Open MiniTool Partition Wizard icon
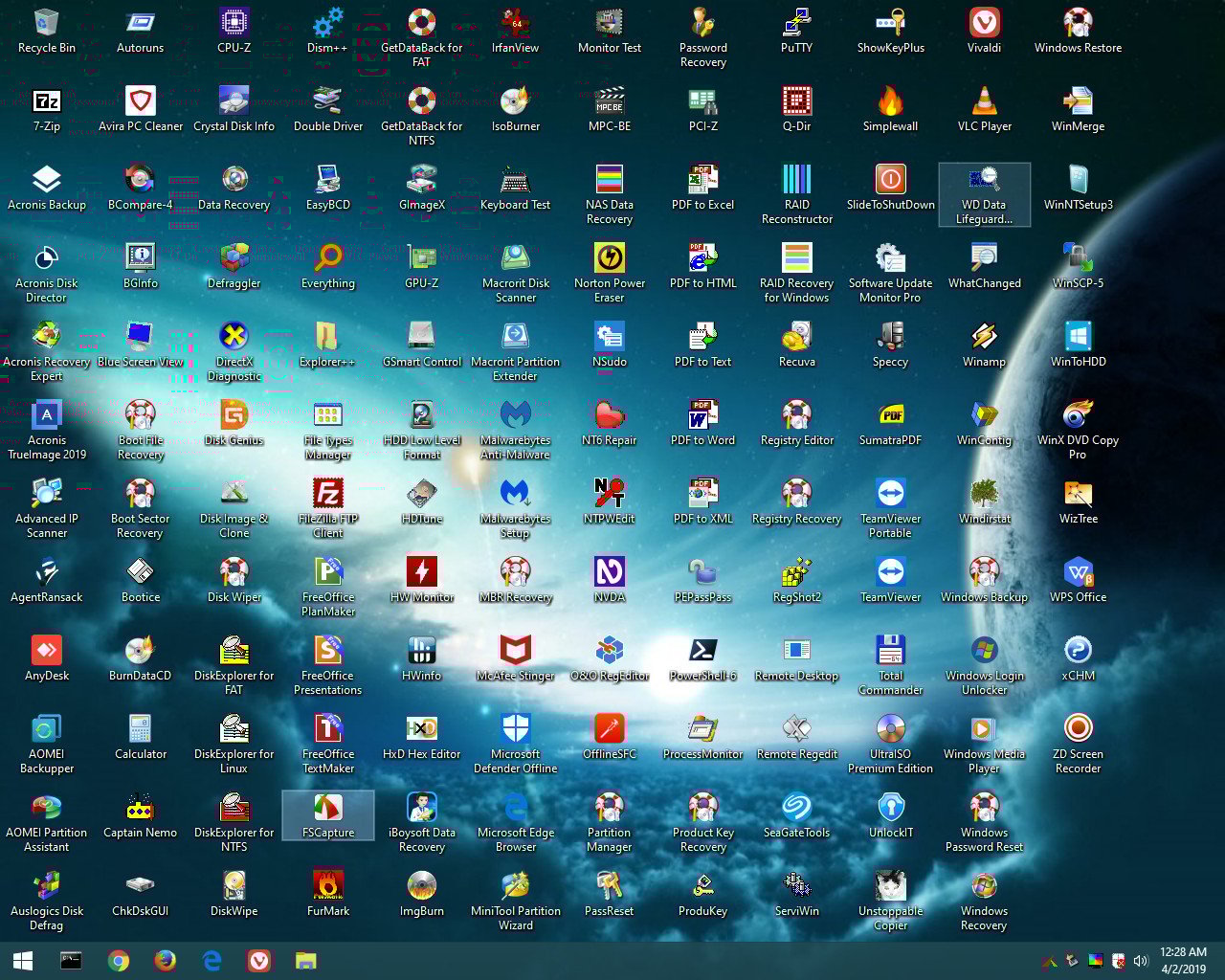The height and width of the screenshot is (980, 1225). [515, 901]
